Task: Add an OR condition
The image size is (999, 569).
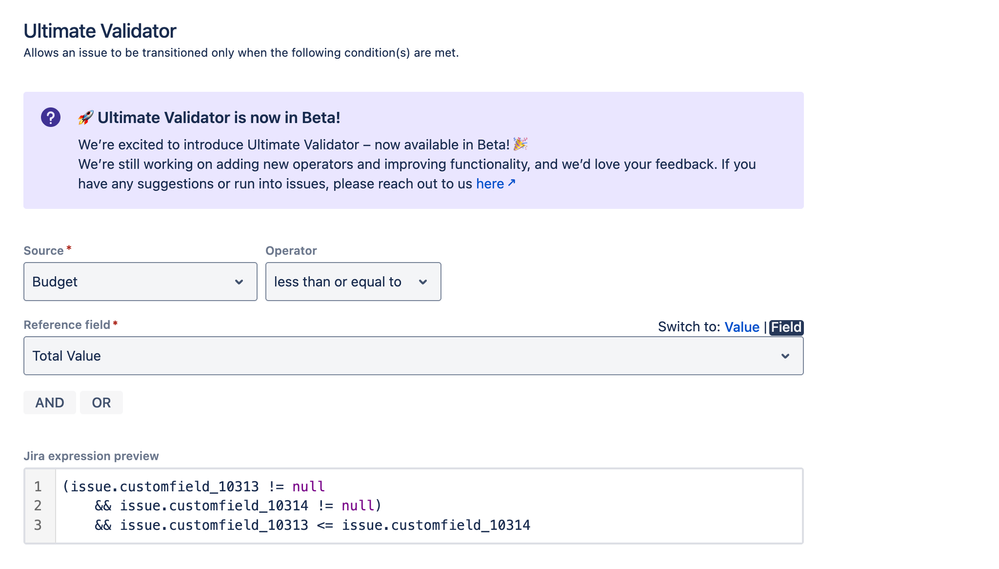Action: (101, 402)
